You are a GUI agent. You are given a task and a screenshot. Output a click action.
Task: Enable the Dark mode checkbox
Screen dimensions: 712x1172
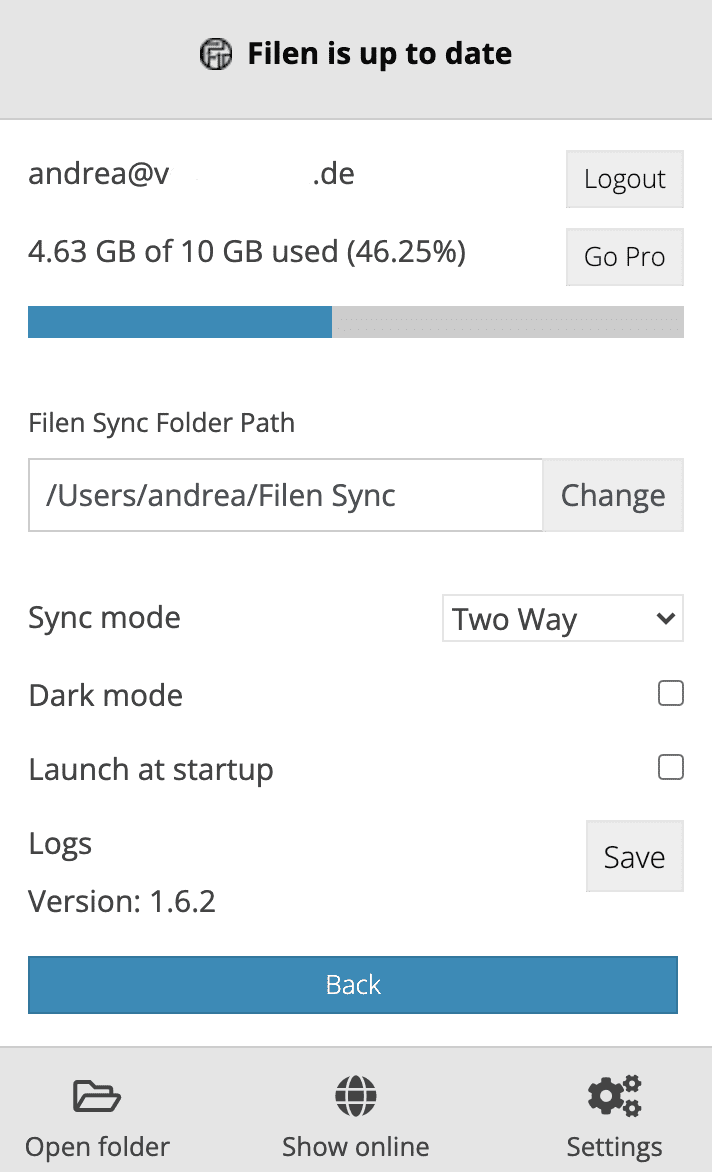[671, 693]
